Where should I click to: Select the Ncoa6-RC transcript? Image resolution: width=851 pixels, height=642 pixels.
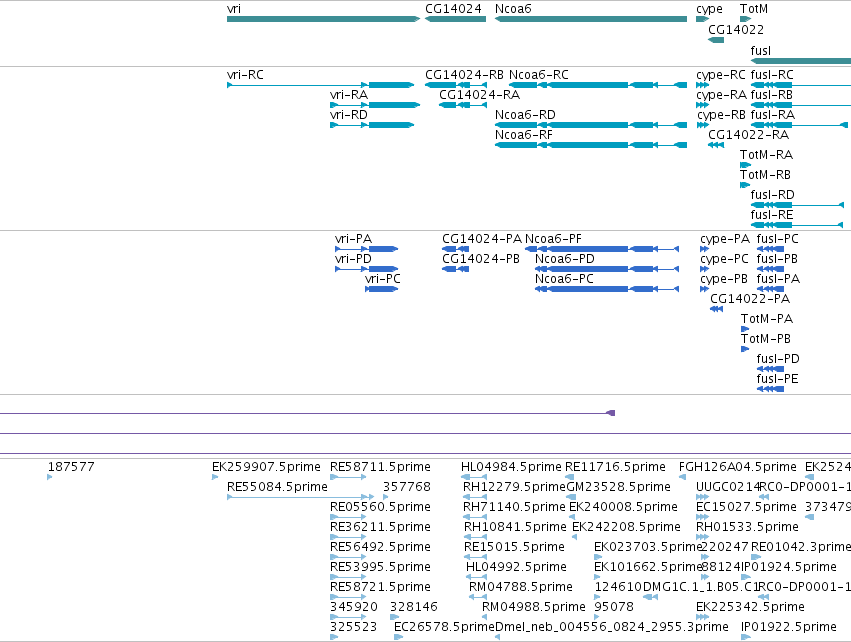[x=598, y=85]
